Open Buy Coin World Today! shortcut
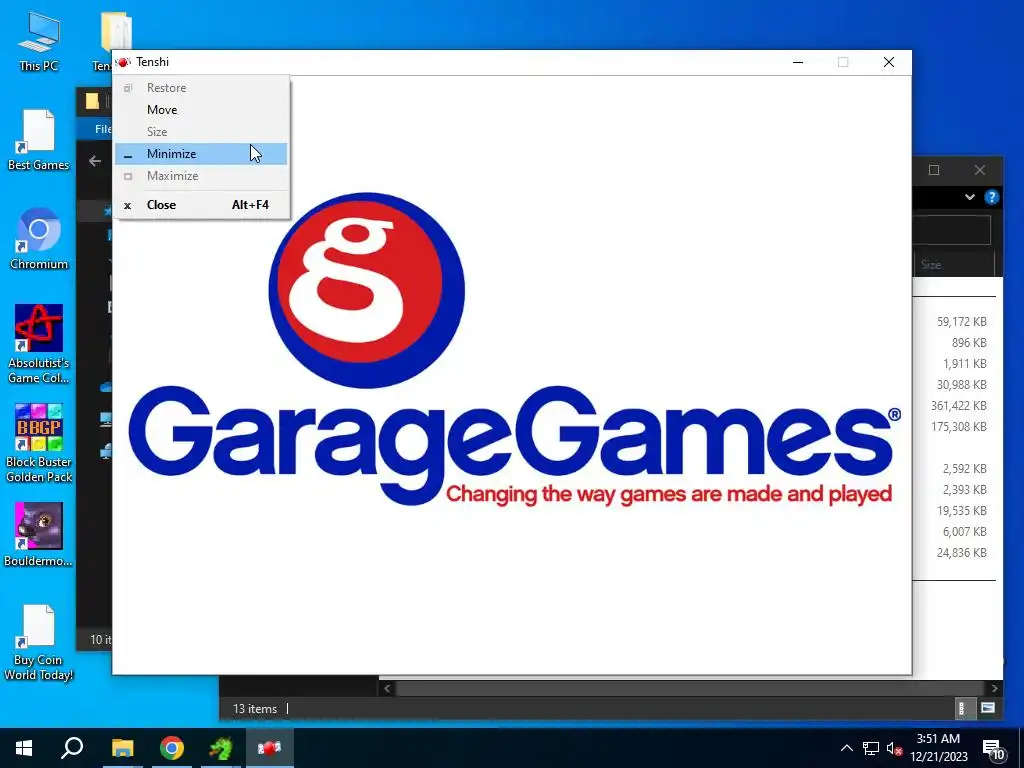1024x768 pixels. click(x=39, y=643)
